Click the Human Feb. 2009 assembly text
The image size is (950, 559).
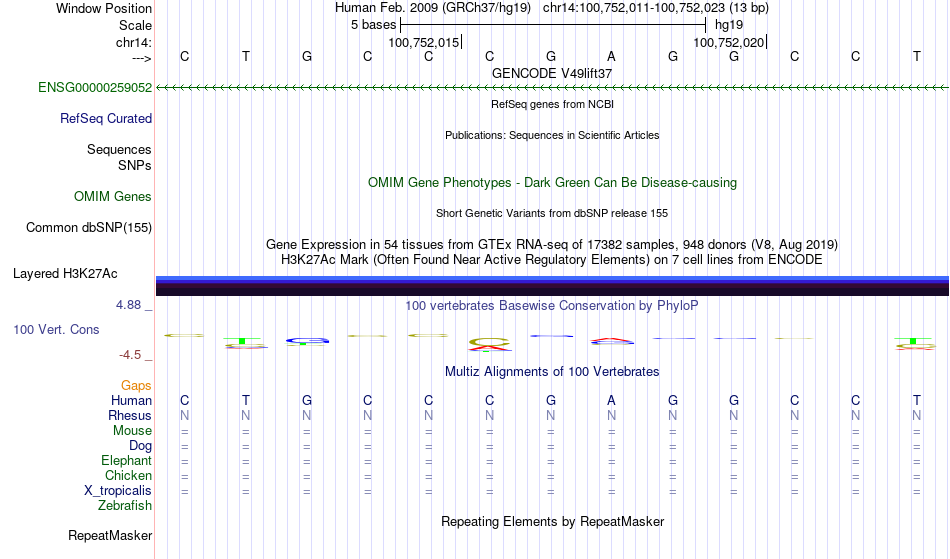tap(433, 8)
